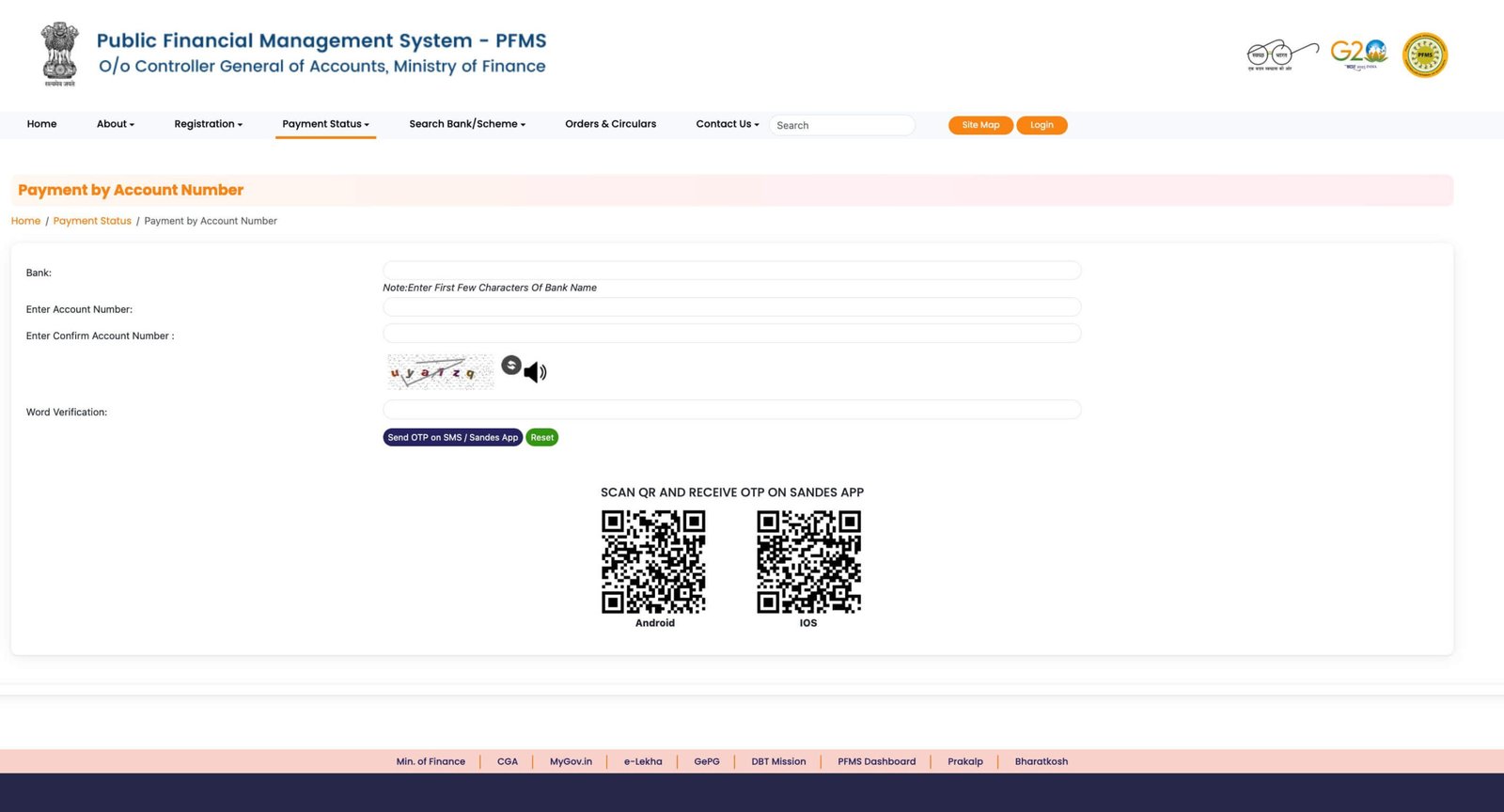Image resolution: width=1504 pixels, height=812 pixels.
Task: Click the orange Login button
Action: (x=1042, y=125)
